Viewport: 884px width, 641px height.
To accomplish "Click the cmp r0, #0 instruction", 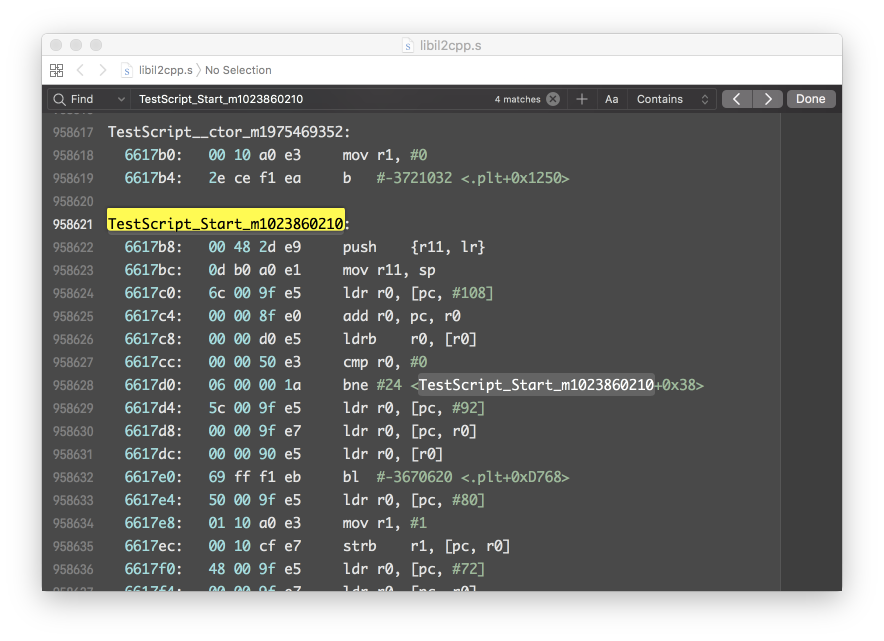I will [x=384, y=362].
